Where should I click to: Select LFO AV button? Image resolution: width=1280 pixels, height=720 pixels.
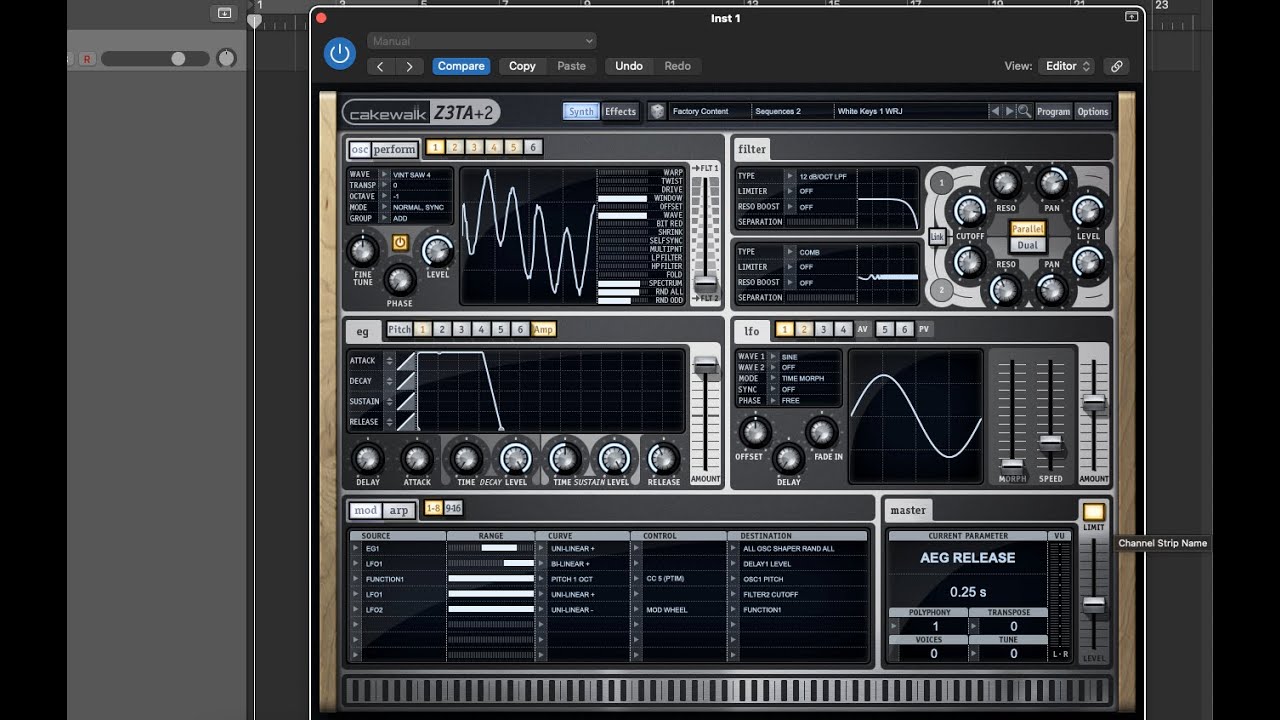pyautogui.click(x=863, y=330)
